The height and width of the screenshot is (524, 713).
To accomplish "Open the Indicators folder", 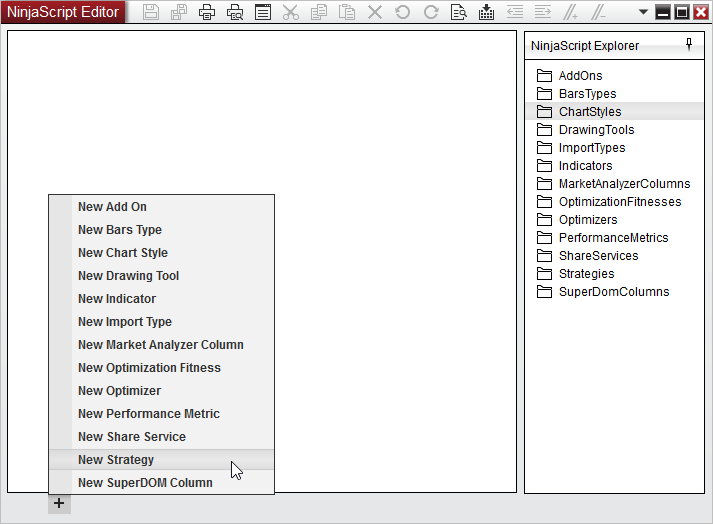I will pyautogui.click(x=585, y=166).
